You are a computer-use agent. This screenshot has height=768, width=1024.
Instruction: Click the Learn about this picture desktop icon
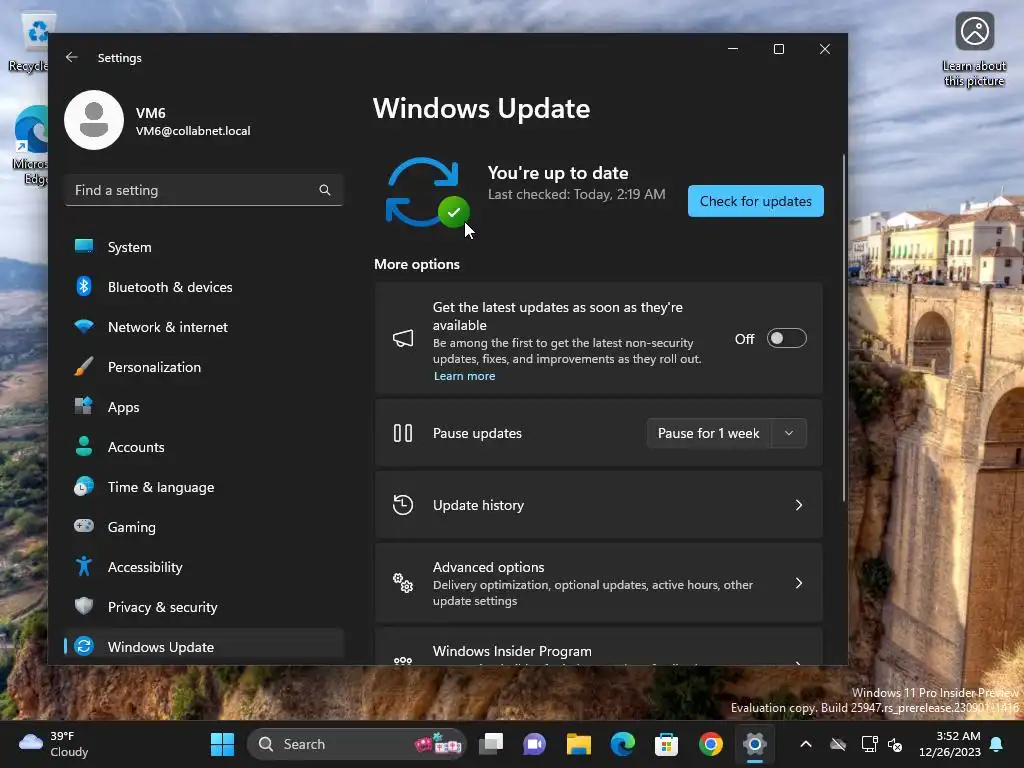[x=974, y=50]
